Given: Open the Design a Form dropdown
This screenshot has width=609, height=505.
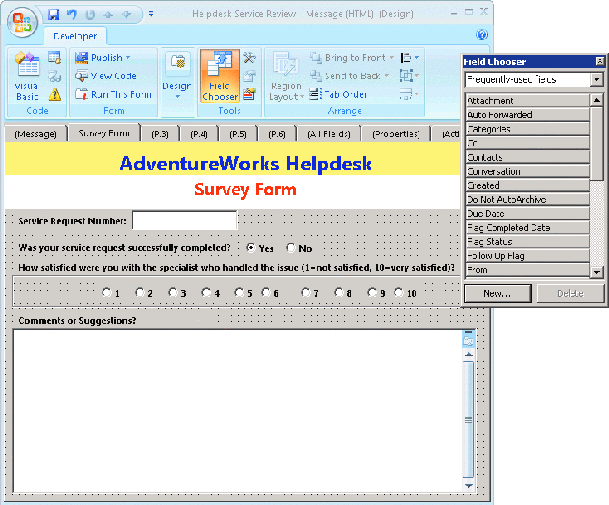Looking at the screenshot, I should click(x=177, y=77).
